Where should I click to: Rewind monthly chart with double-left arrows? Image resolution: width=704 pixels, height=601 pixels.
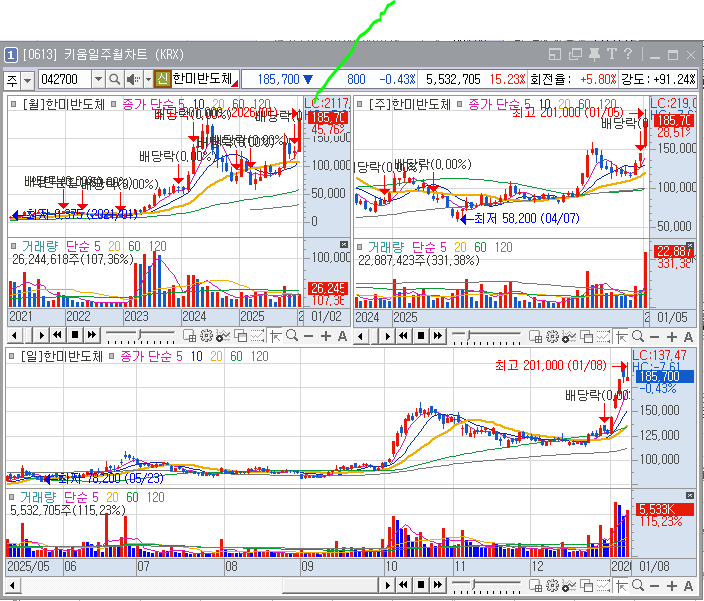click(x=57, y=335)
